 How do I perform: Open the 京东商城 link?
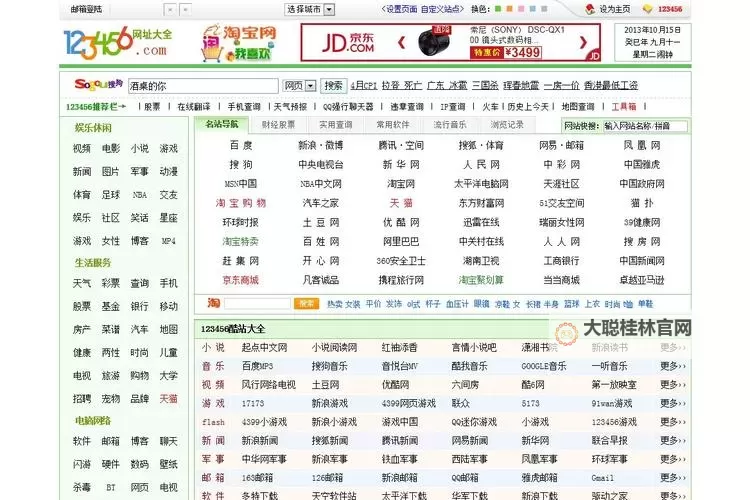coord(241,280)
